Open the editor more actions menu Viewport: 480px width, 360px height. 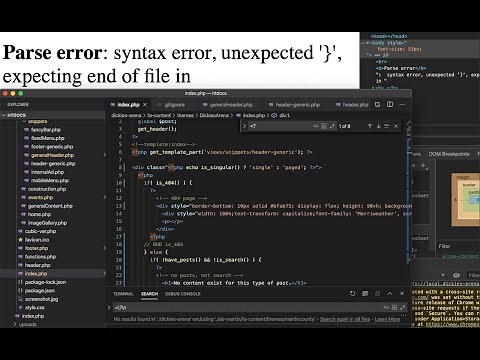click(402, 105)
